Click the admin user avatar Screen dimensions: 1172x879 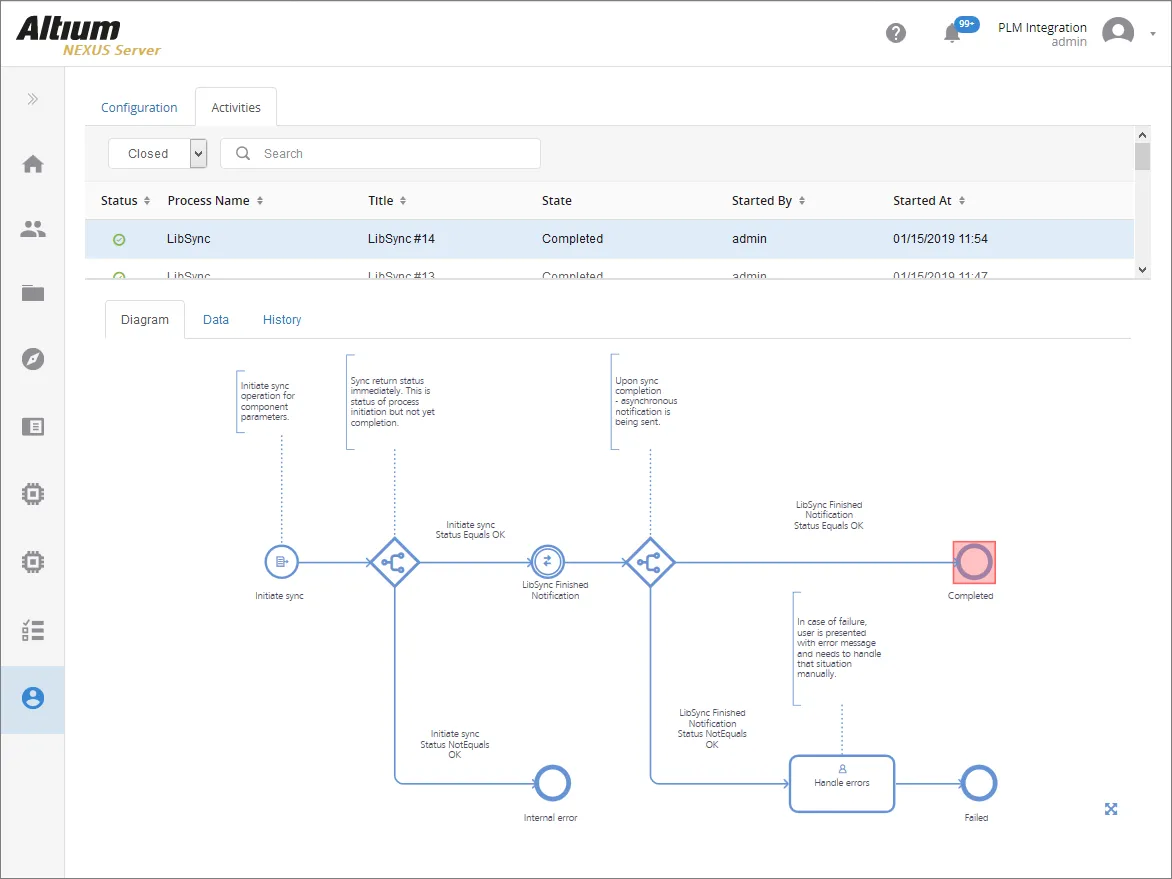click(x=1118, y=32)
